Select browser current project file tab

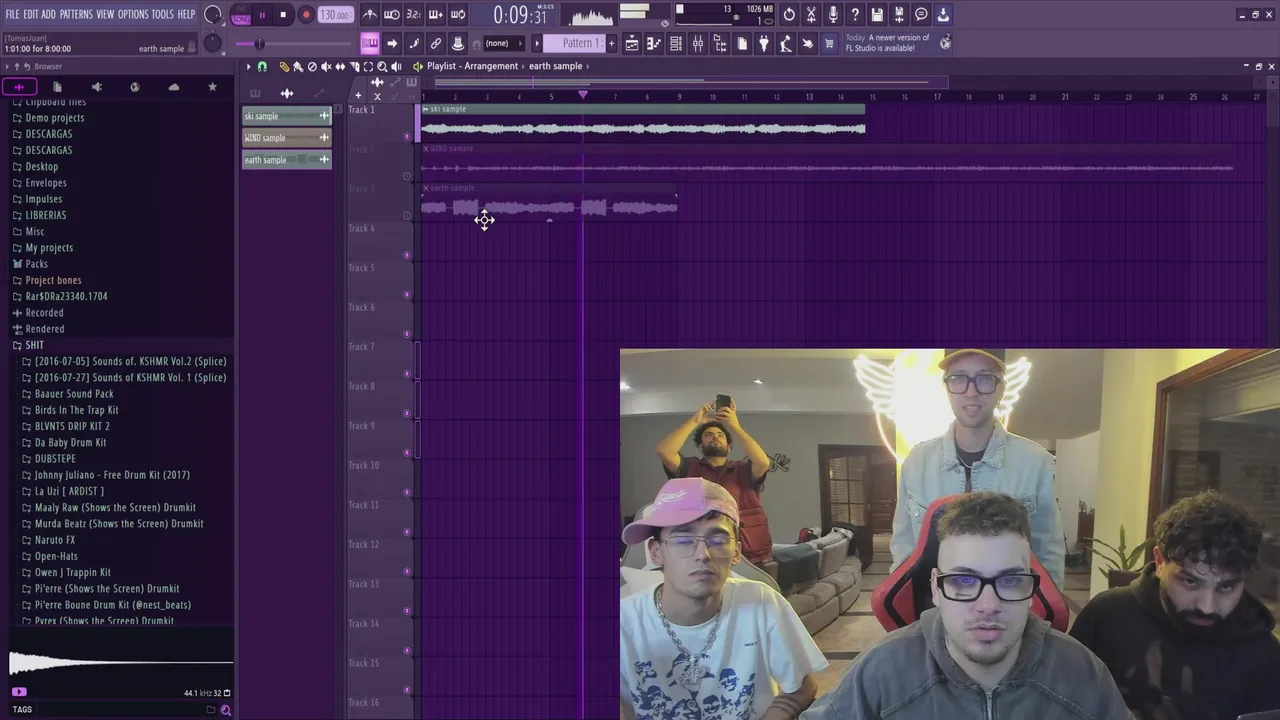[x=57, y=87]
